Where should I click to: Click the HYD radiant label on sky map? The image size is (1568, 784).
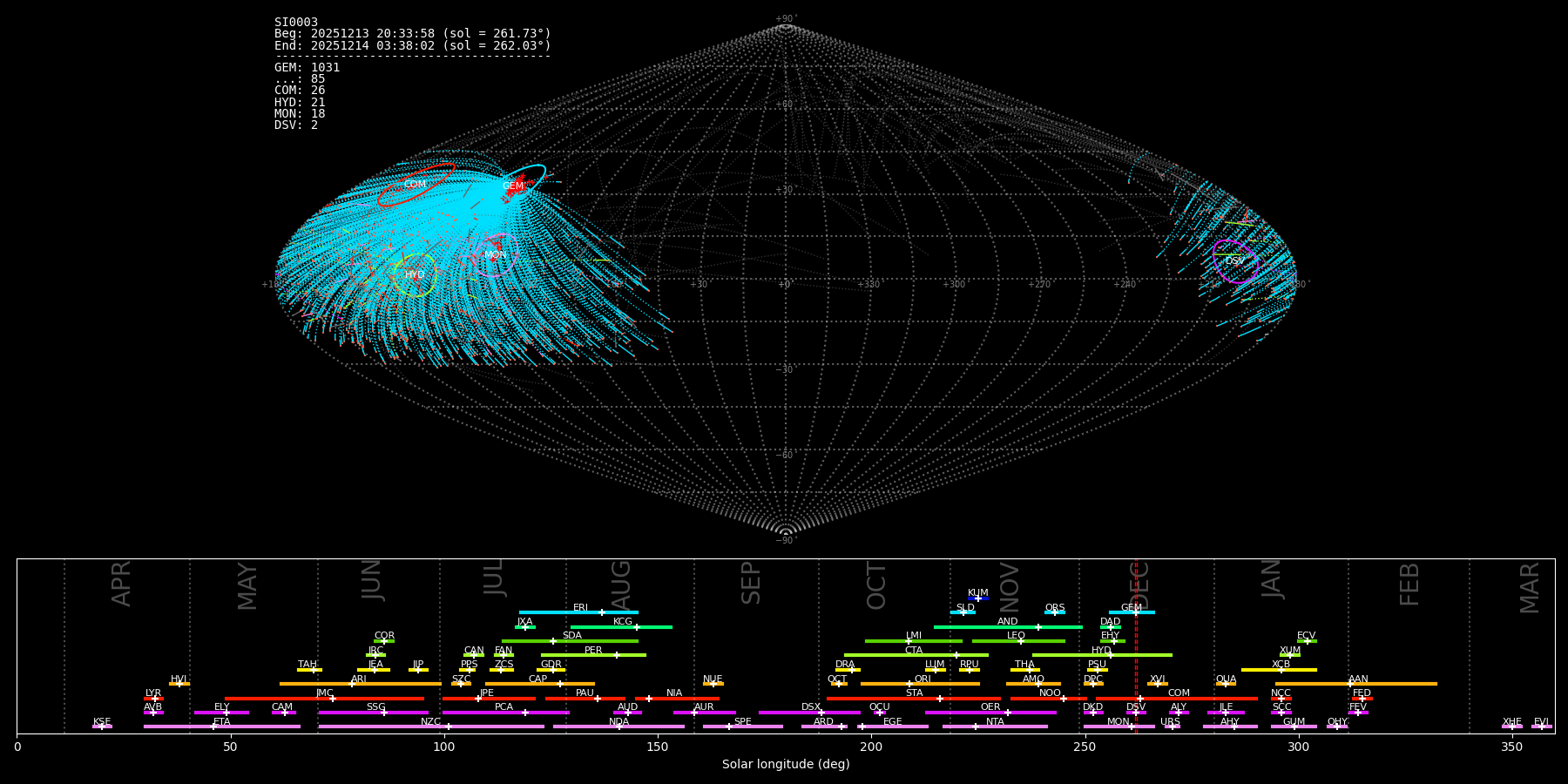coord(415,275)
